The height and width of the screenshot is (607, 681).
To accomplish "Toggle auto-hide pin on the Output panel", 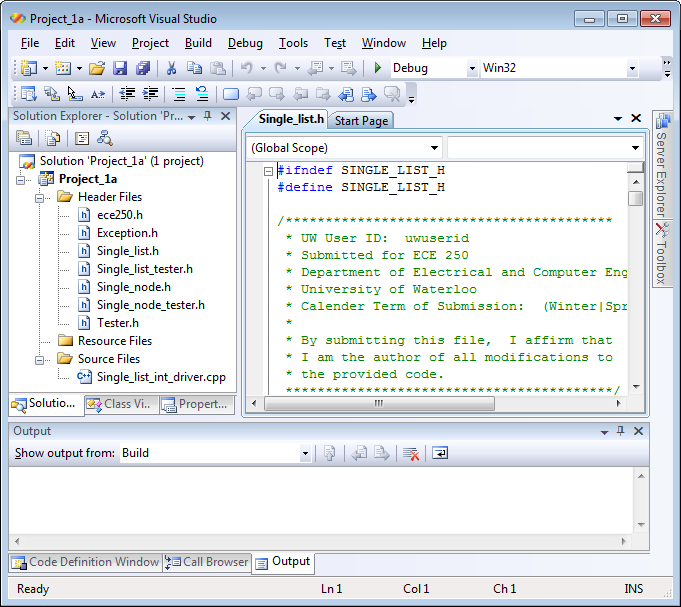I will coord(619,431).
